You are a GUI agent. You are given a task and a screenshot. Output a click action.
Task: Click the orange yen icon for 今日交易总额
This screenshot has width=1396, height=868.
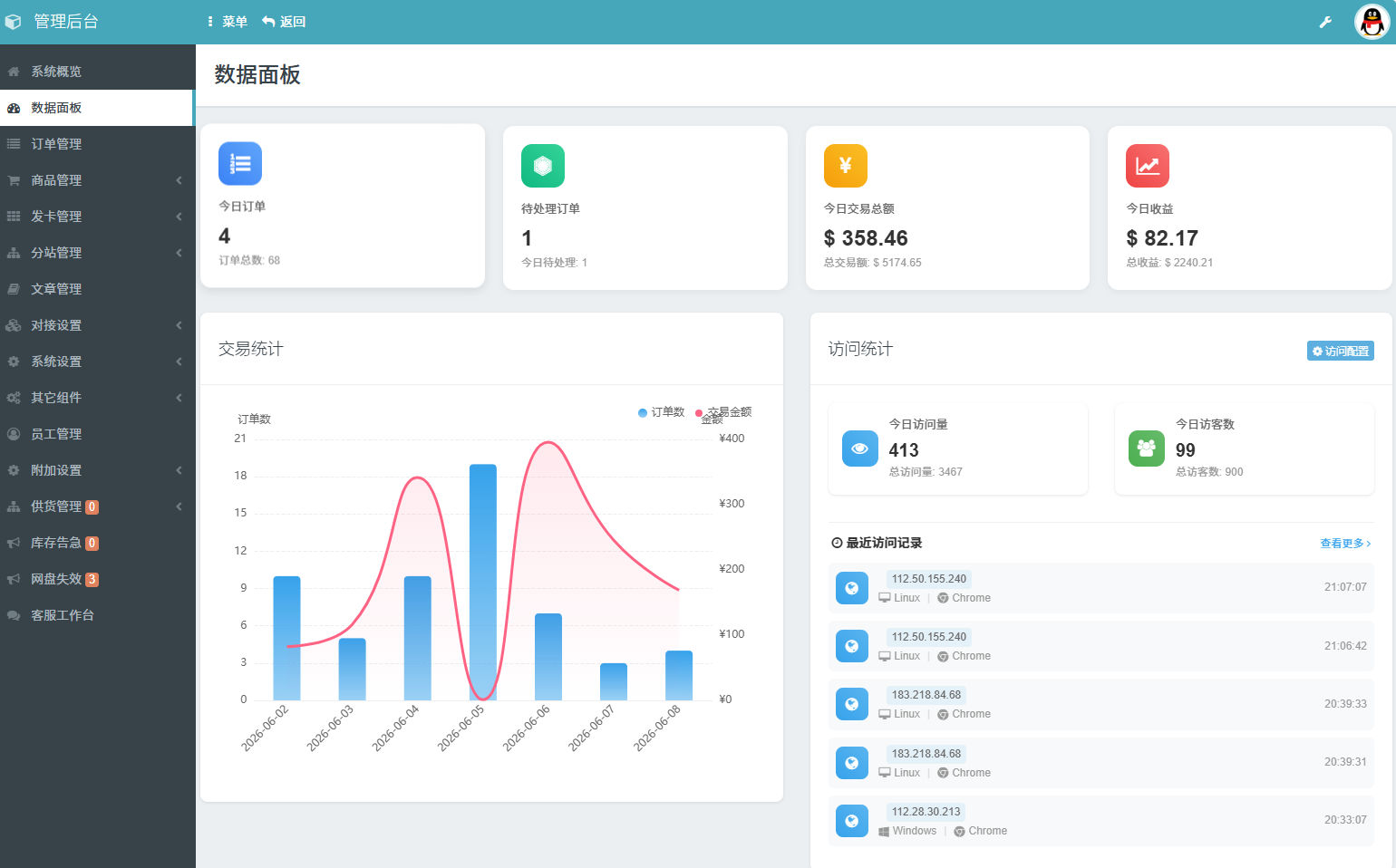[x=846, y=166]
